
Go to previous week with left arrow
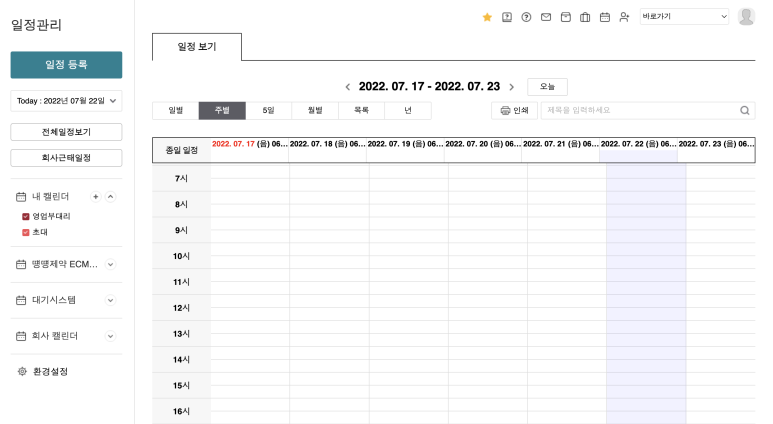(x=347, y=87)
